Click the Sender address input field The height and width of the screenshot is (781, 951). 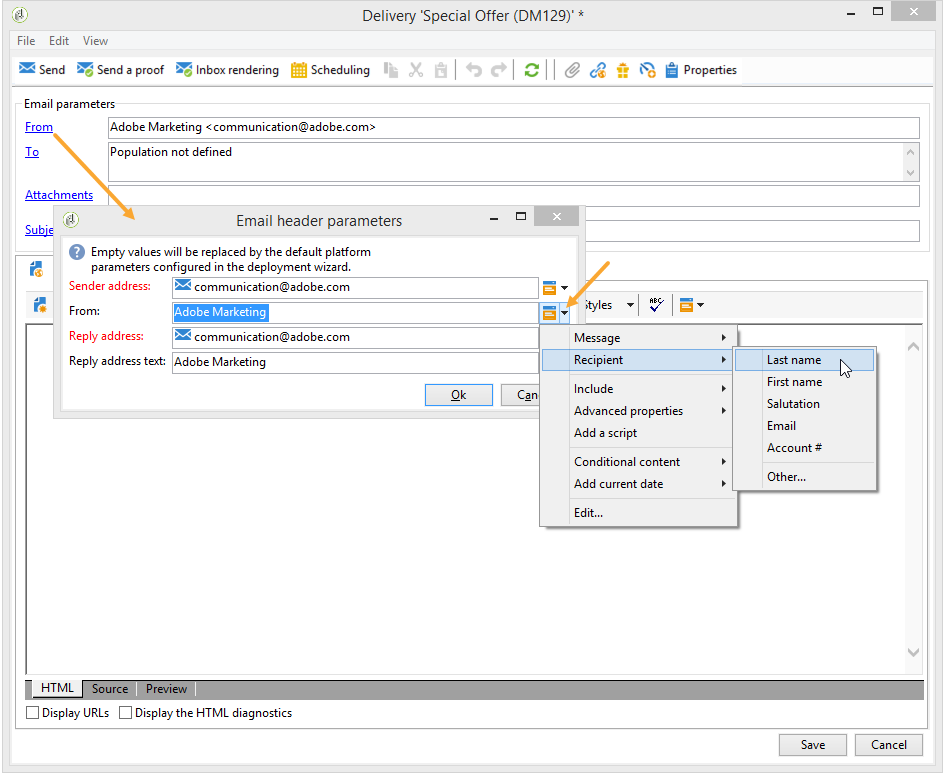(355, 287)
